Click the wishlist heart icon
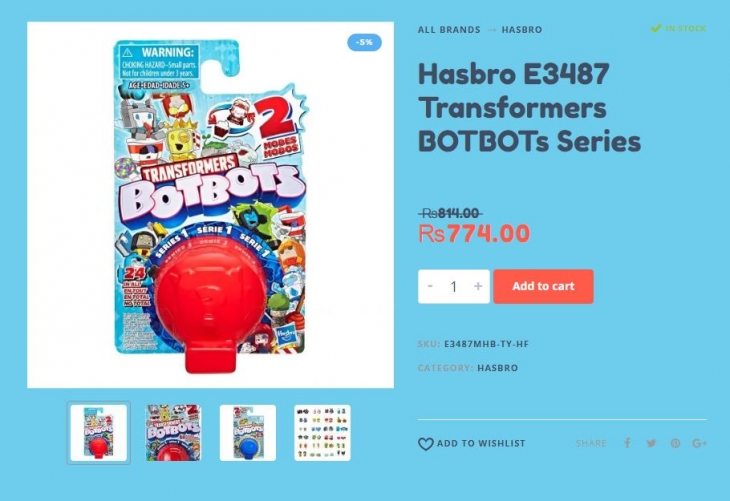Viewport: 730px width, 501px height. pyautogui.click(x=426, y=444)
